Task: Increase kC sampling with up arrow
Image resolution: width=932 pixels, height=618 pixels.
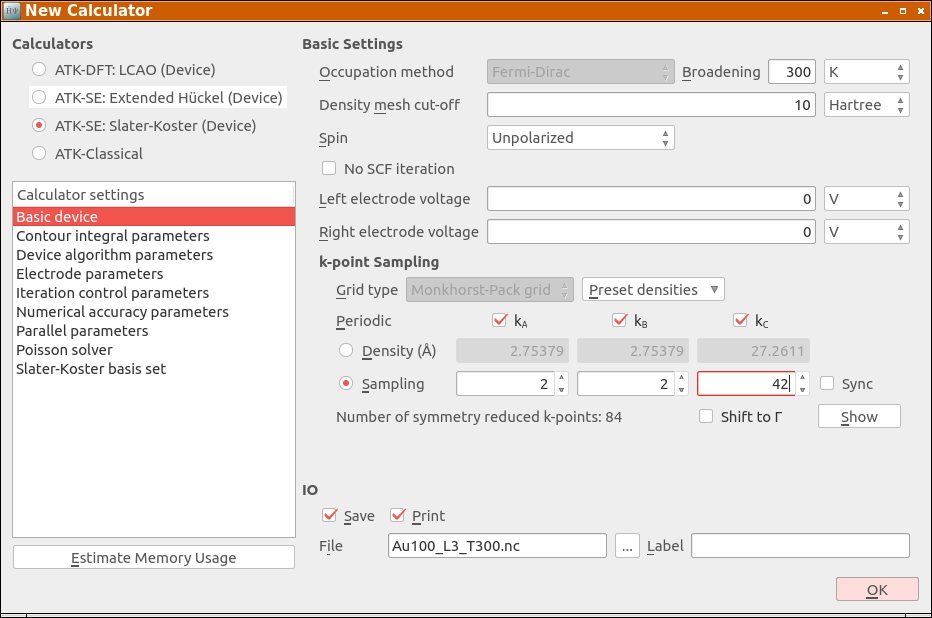Action: [803, 377]
